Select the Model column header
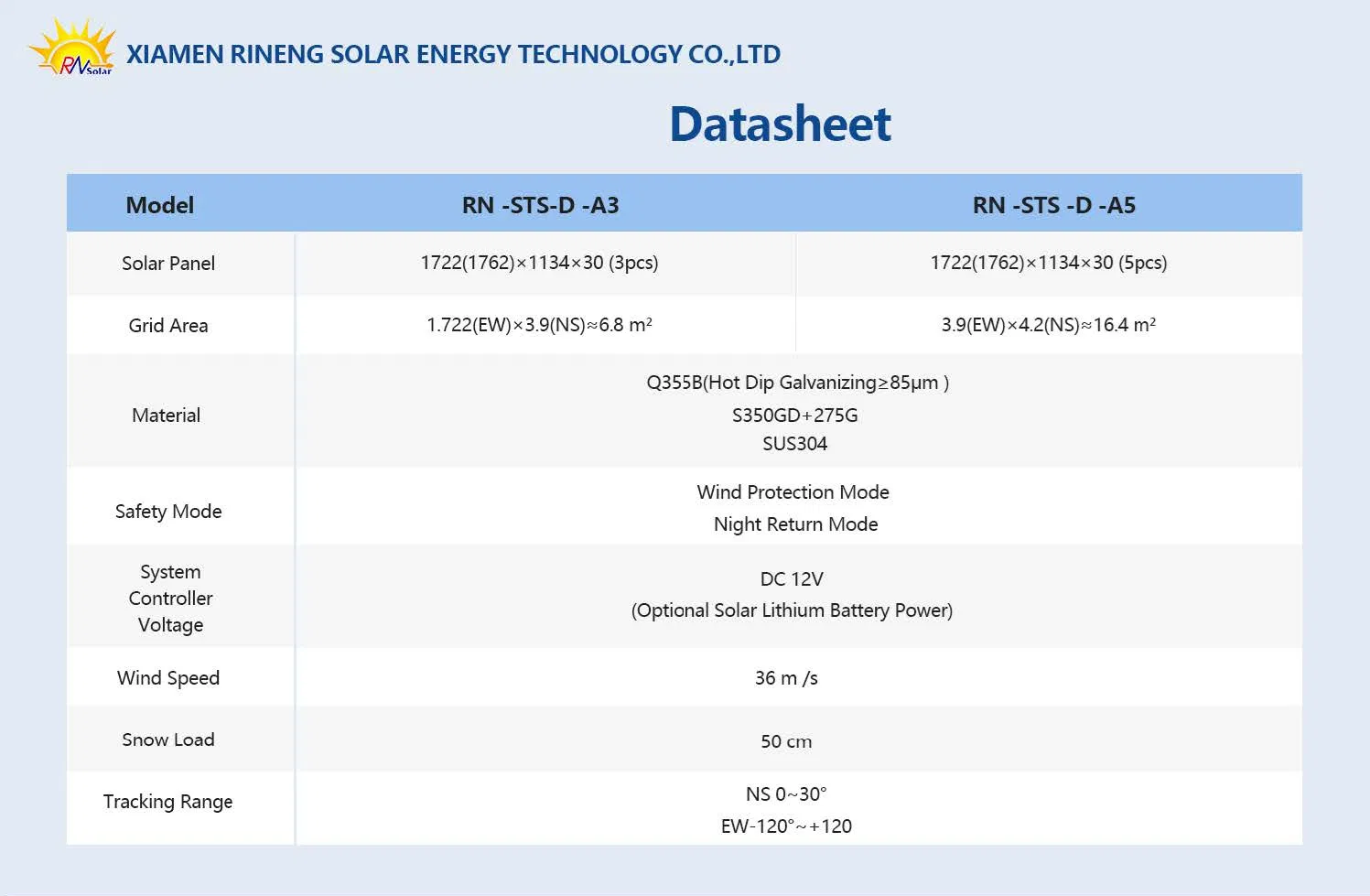1370x896 pixels. click(x=159, y=205)
